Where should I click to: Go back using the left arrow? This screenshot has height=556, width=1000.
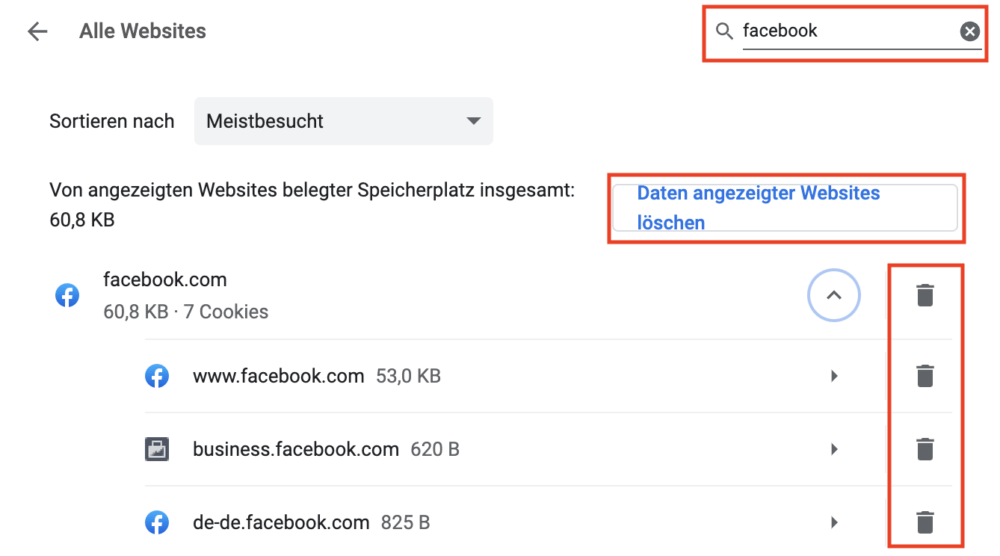point(38,31)
